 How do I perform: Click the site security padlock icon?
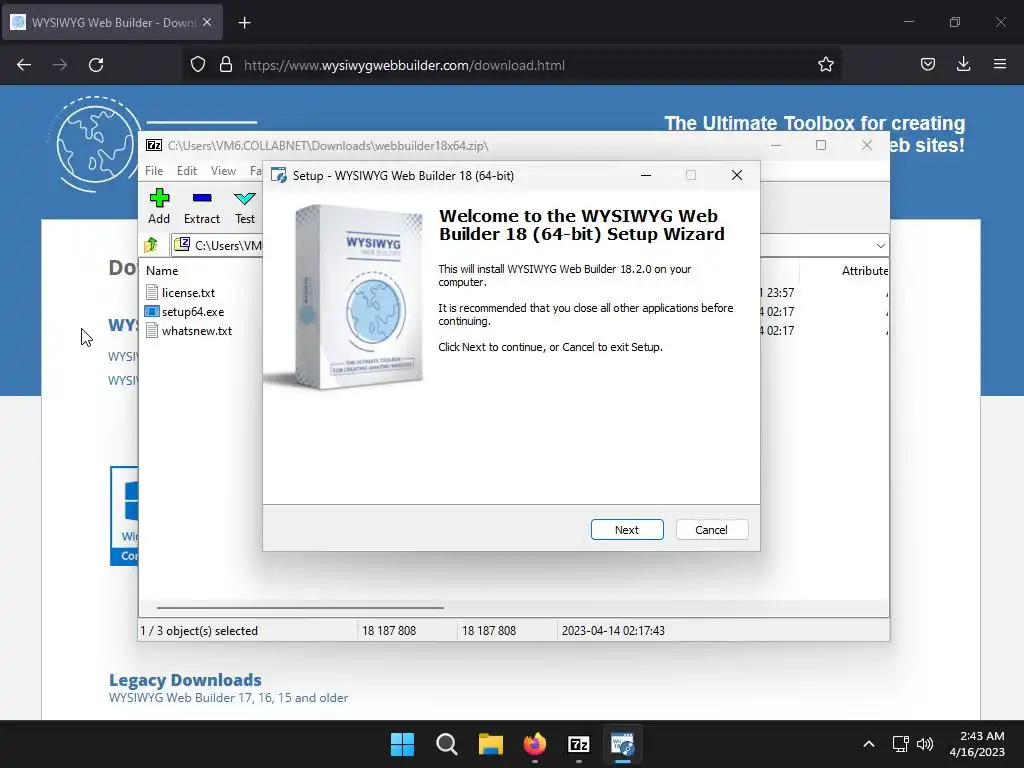pos(226,65)
